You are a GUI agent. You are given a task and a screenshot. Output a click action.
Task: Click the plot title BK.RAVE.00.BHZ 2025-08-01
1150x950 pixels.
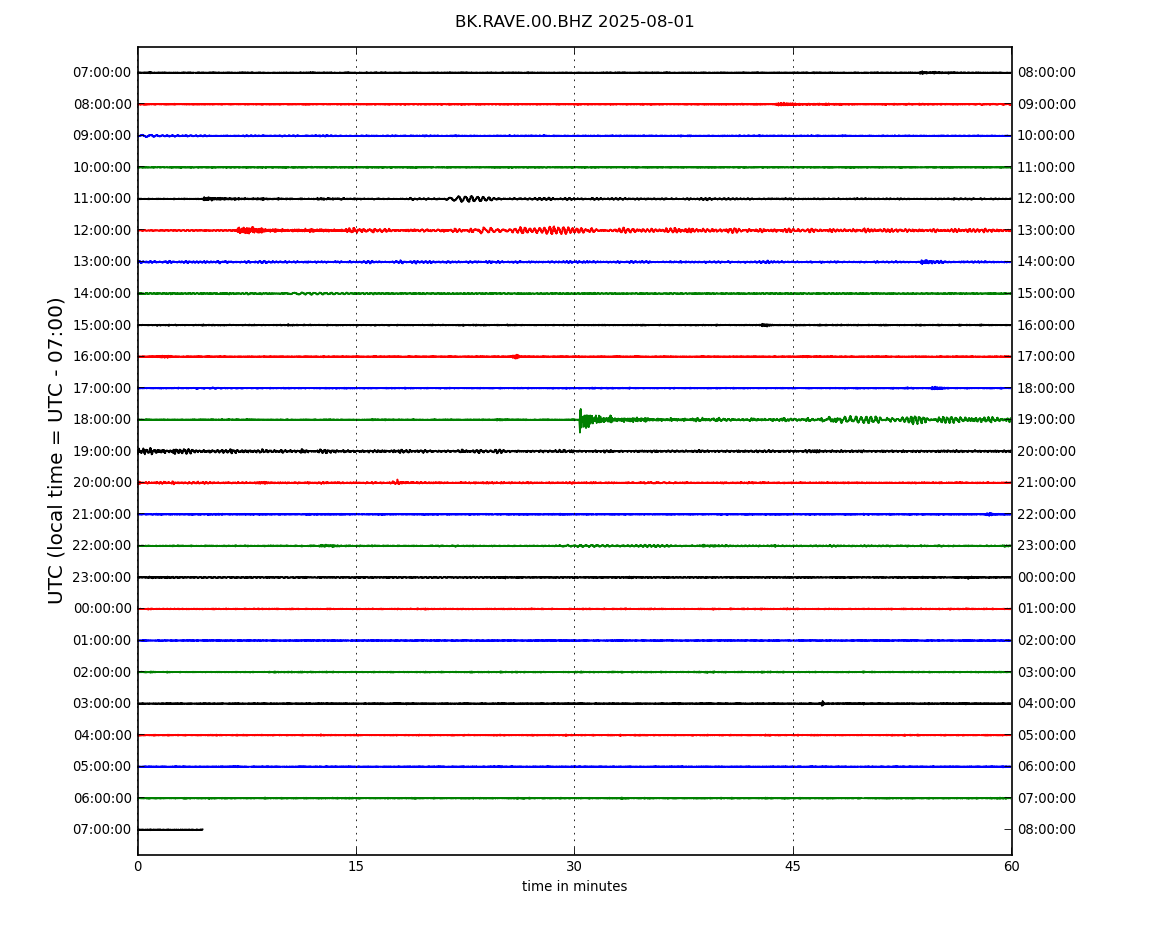click(x=574, y=22)
